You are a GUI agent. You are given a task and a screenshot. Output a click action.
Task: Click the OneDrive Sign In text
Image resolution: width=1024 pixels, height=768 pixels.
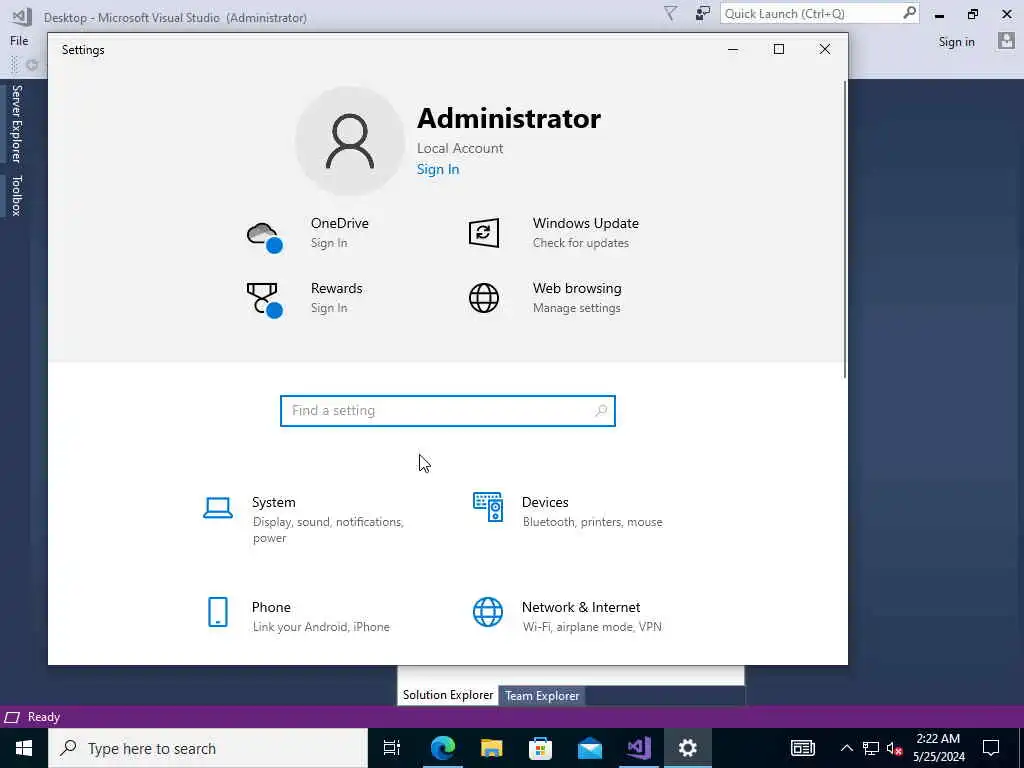click(x=329, y=243)
